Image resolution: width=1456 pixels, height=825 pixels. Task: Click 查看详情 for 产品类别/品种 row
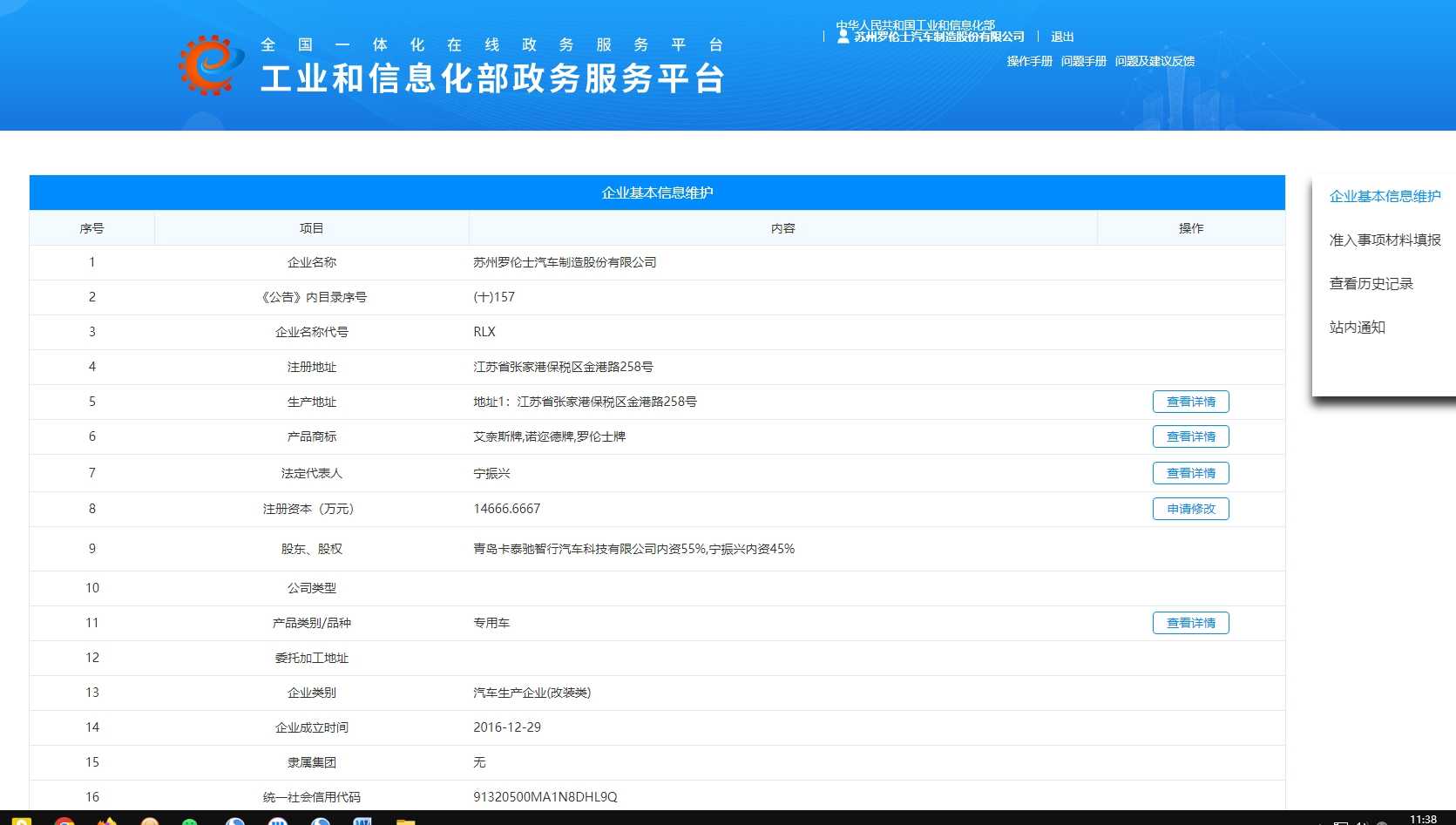(1190, 623)
